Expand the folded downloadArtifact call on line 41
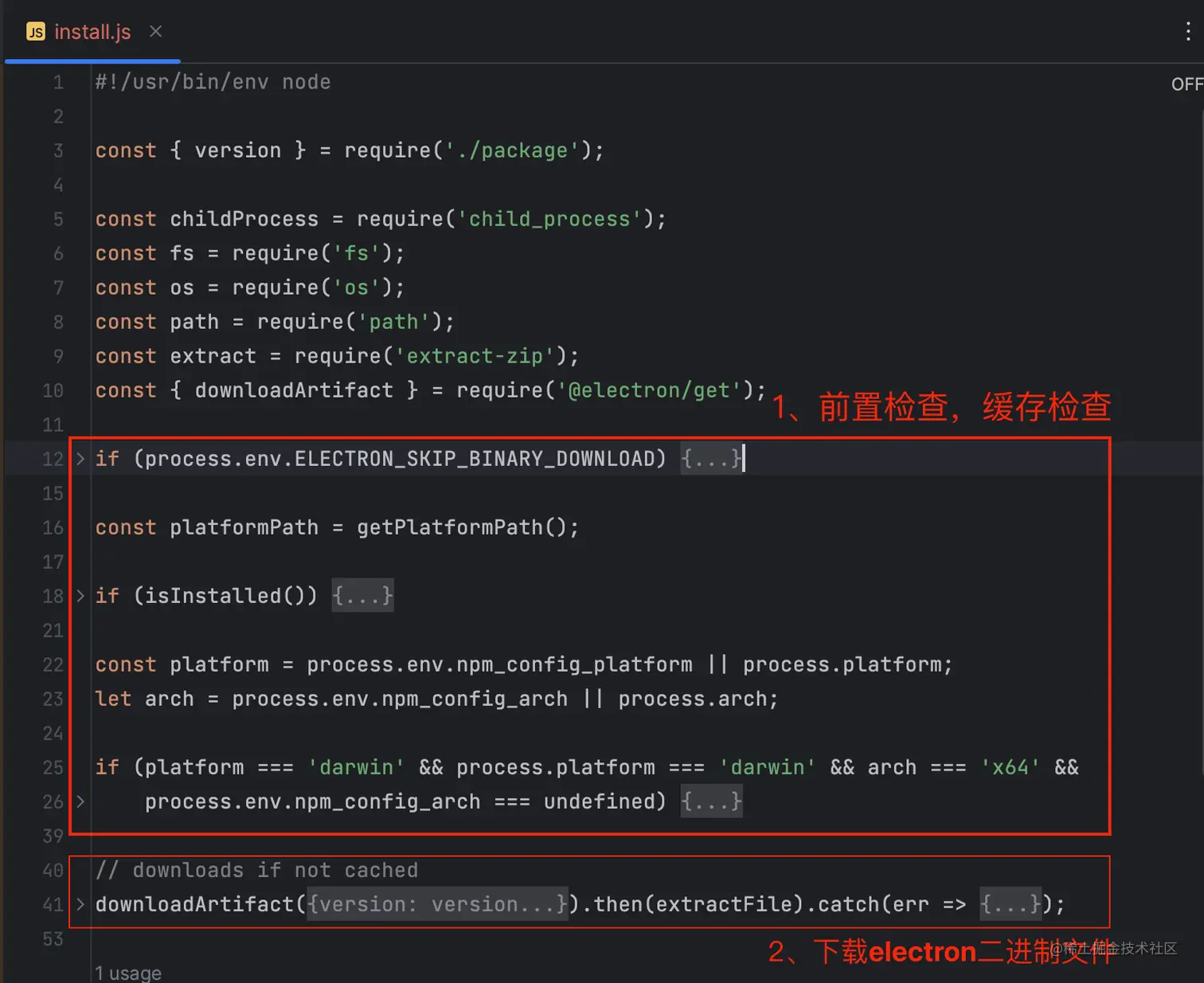The width and height of the screenshot is (1204, 983). click(80, 904)
